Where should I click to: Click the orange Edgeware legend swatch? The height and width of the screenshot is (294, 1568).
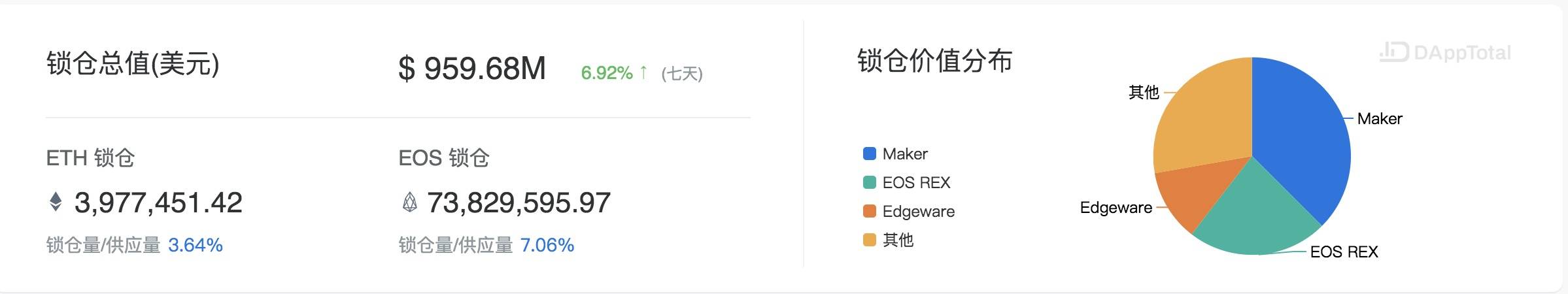point(870,211)
